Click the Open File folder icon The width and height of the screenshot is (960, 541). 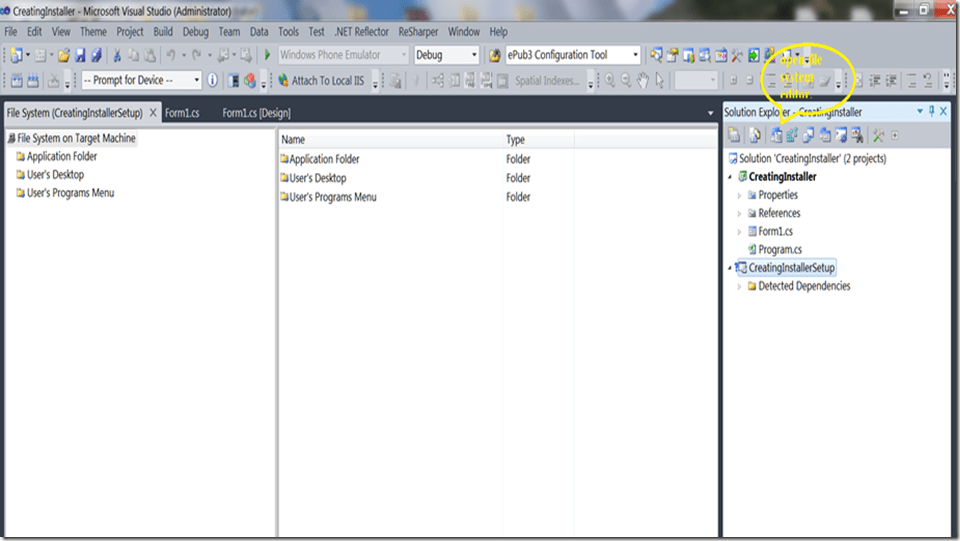(x=64, y=56)
